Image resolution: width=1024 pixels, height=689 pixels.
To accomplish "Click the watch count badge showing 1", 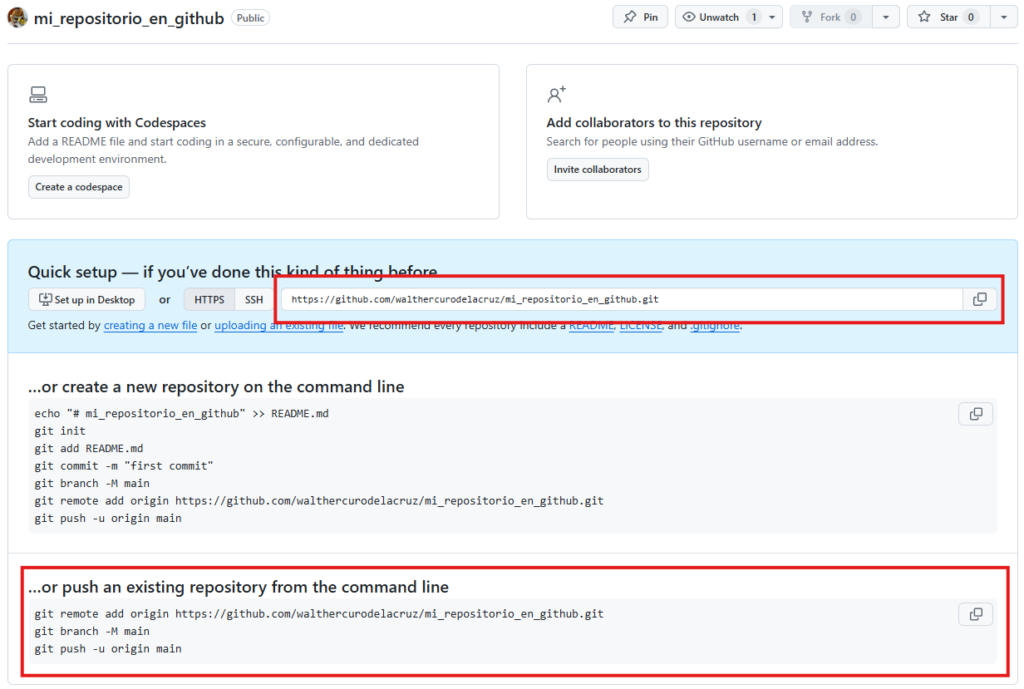I will 754,17.
